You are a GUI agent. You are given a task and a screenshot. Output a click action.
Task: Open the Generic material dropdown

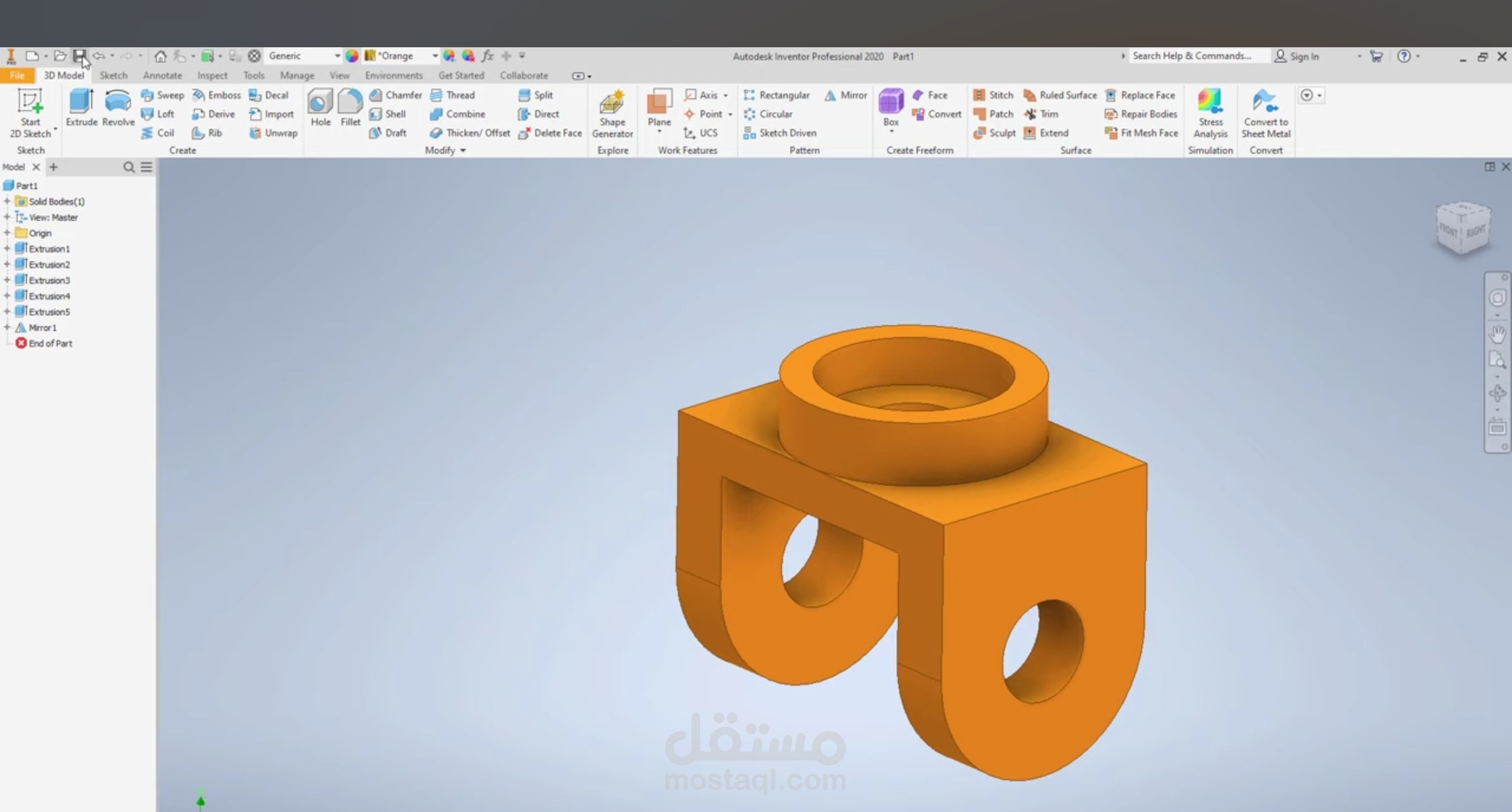[x=337, y=56]
